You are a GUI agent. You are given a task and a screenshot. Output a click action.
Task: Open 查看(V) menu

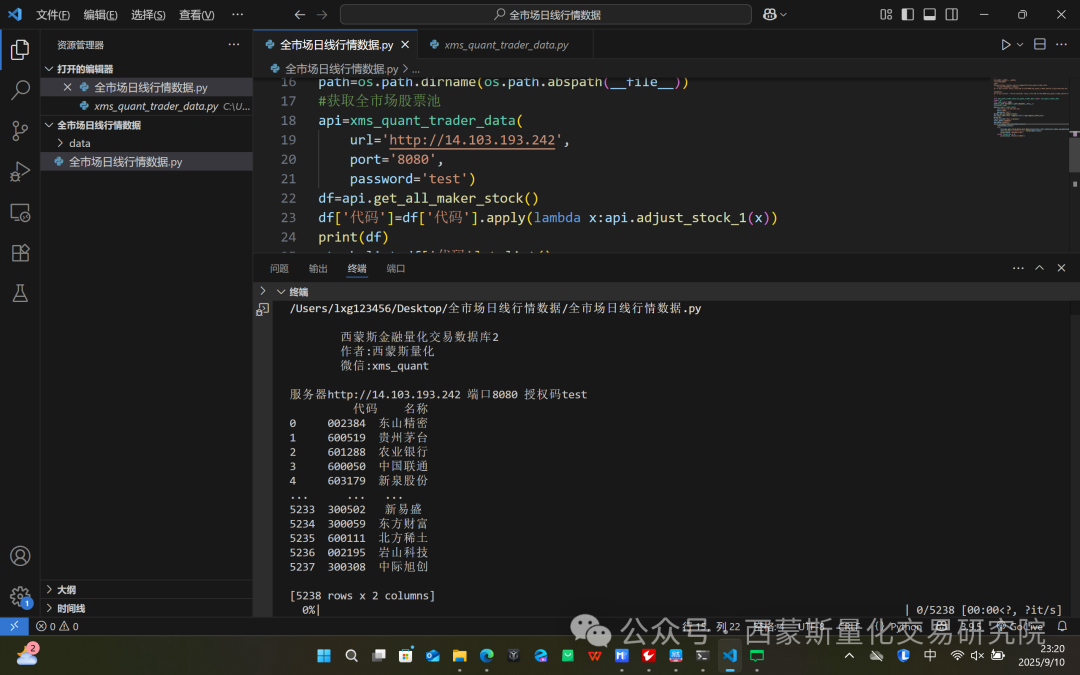pos(196,14)
